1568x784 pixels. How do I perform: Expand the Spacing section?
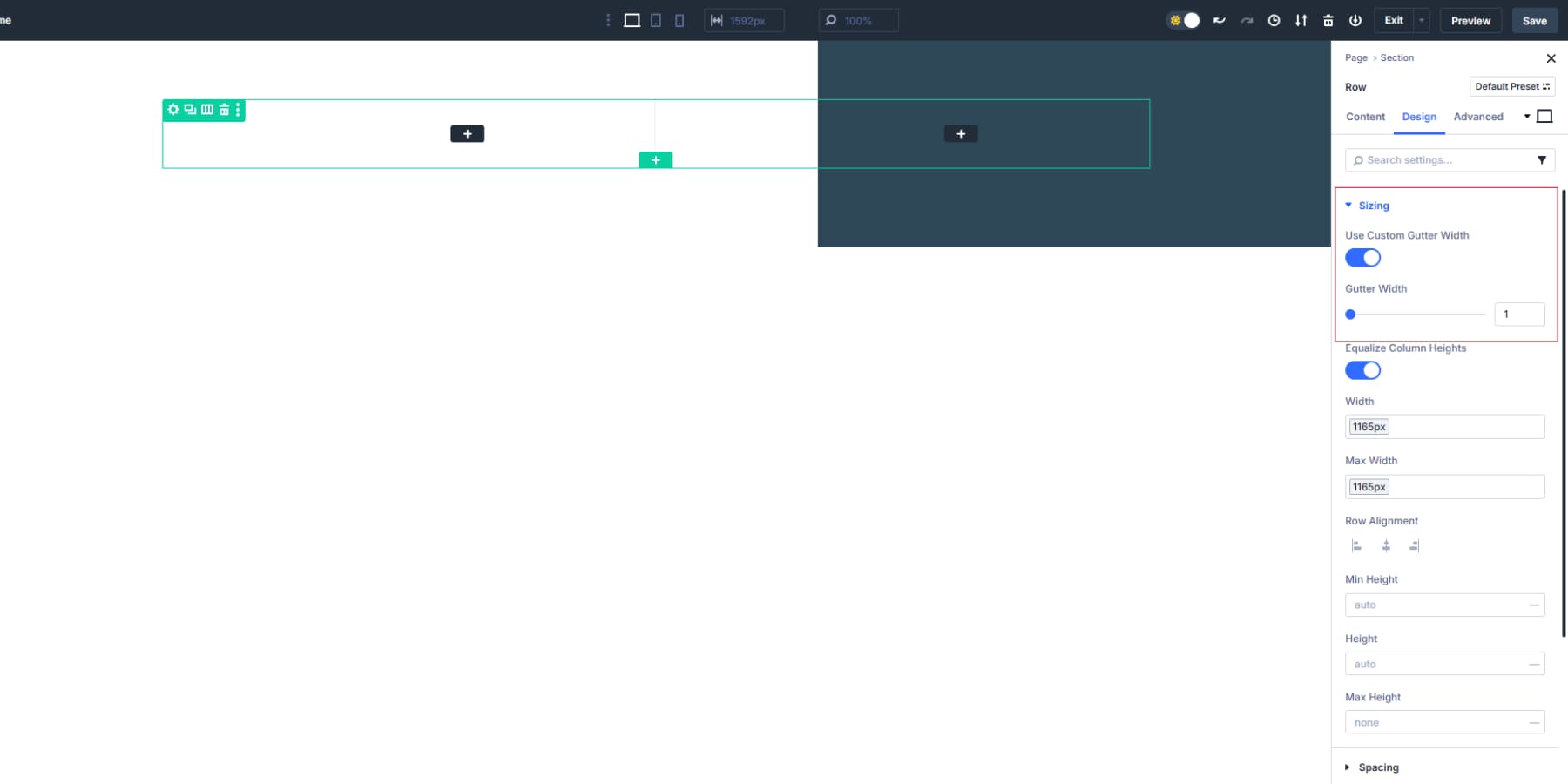click(x=1377, y=767)
